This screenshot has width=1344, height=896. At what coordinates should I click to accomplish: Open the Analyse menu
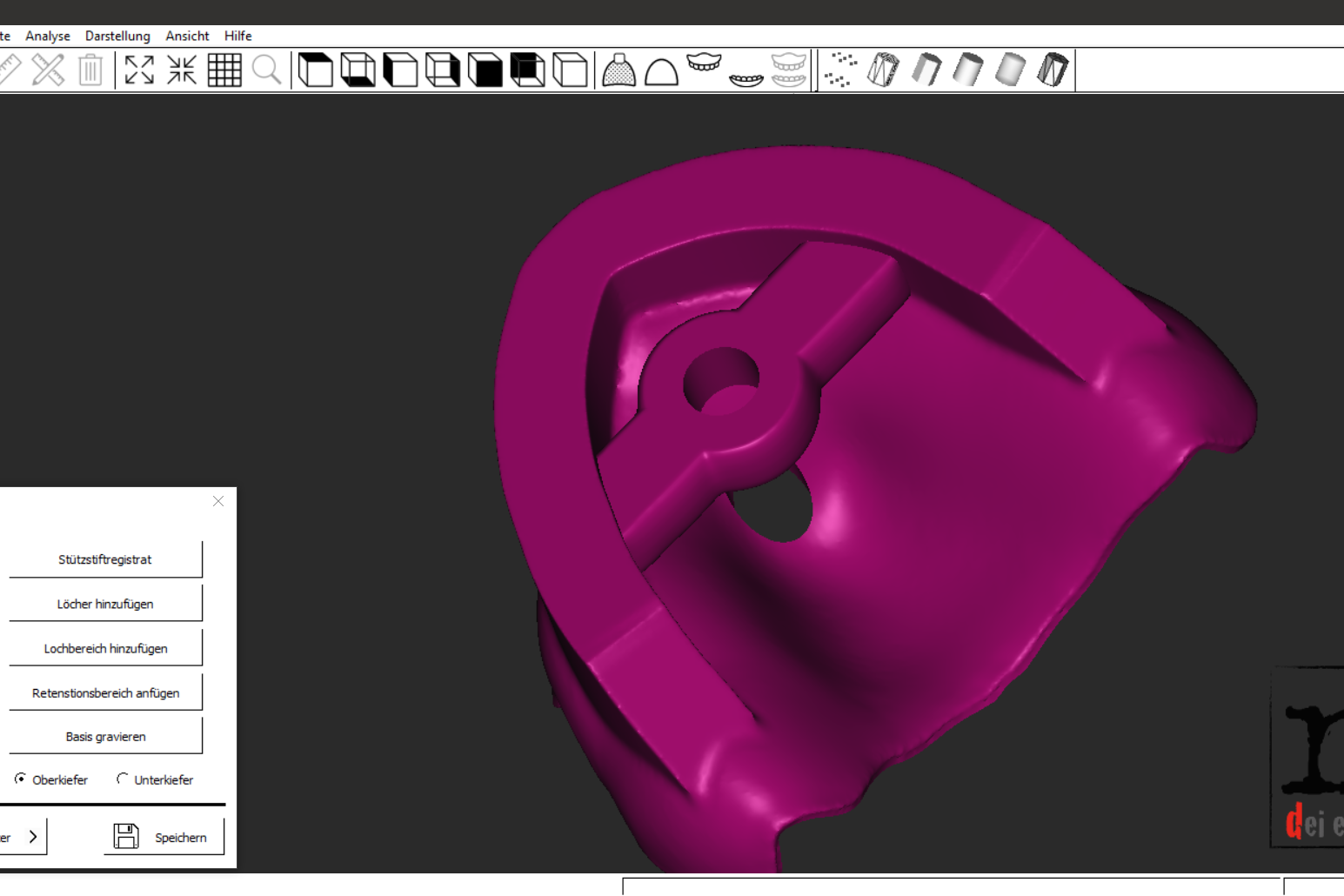48,36
